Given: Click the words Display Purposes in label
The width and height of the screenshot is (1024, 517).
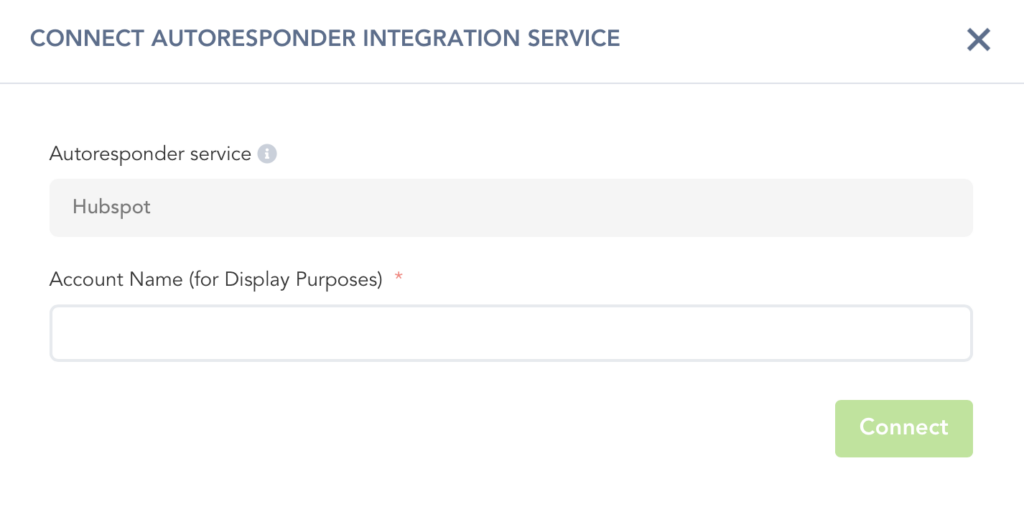Looking at the screenshot, I should 303,280.
